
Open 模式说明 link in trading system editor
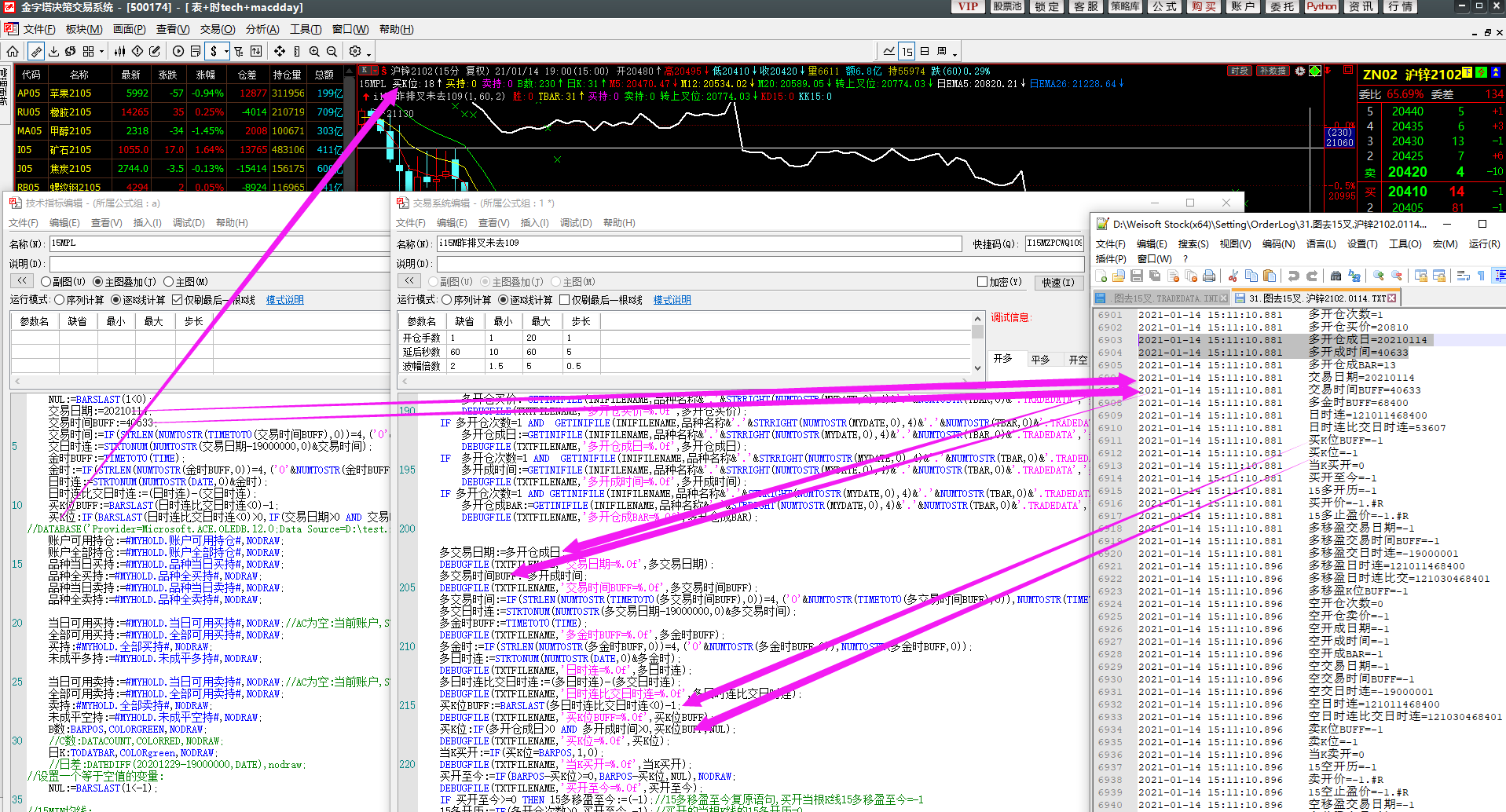pyautogui.click(x=672, y=300)
